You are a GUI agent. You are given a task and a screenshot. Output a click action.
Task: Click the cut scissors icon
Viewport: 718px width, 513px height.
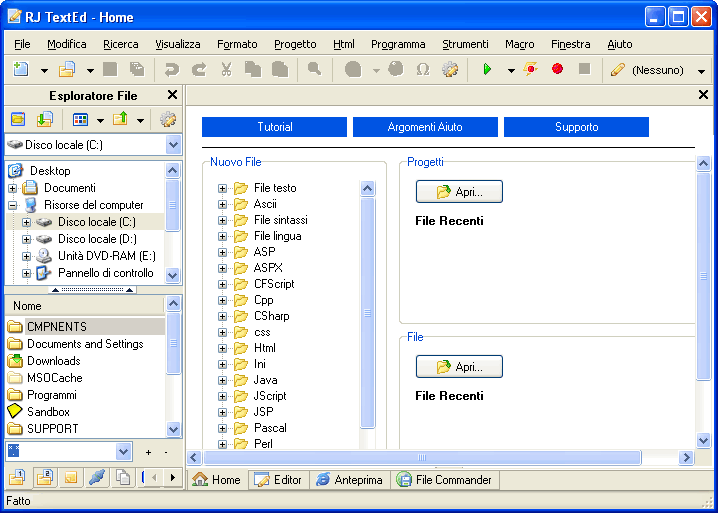[x=226, y=70]
